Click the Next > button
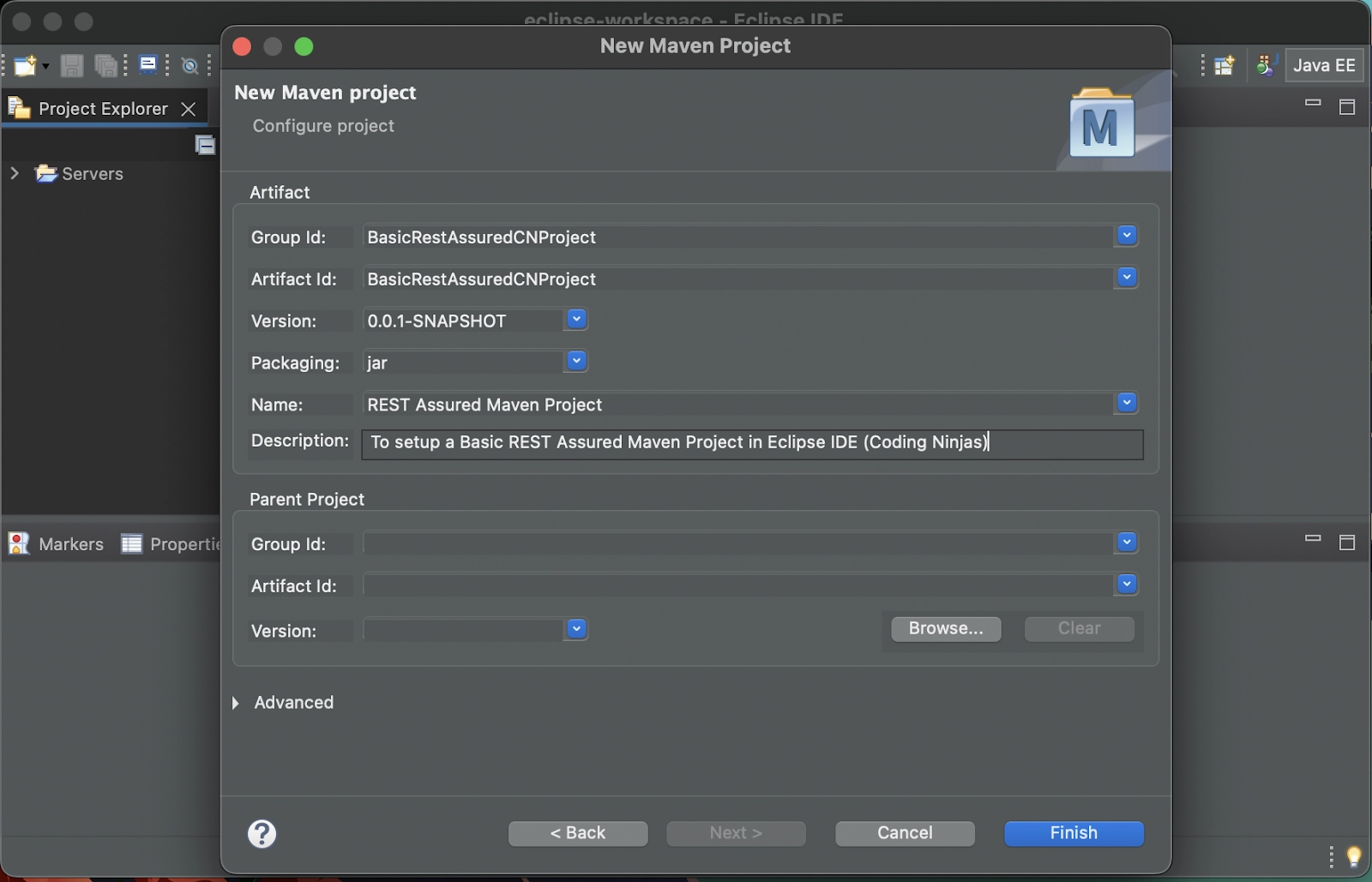1372x882 pixels. tap(736, 833)
